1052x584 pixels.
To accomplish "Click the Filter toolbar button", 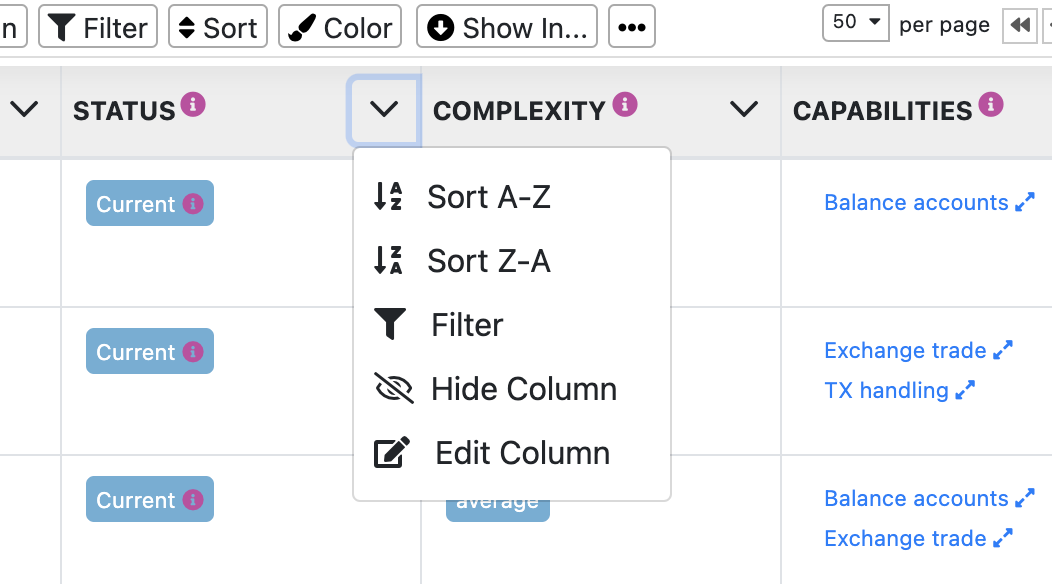I will point(98,26).
